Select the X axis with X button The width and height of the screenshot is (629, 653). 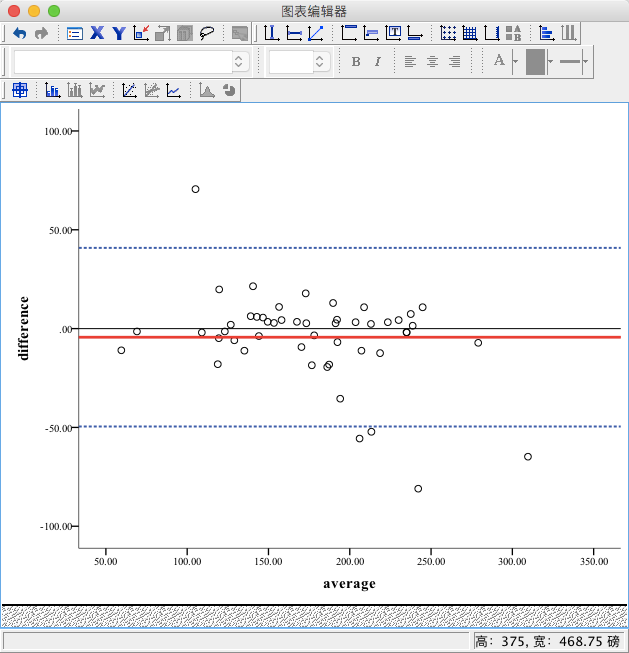click(x=97, y=33)
